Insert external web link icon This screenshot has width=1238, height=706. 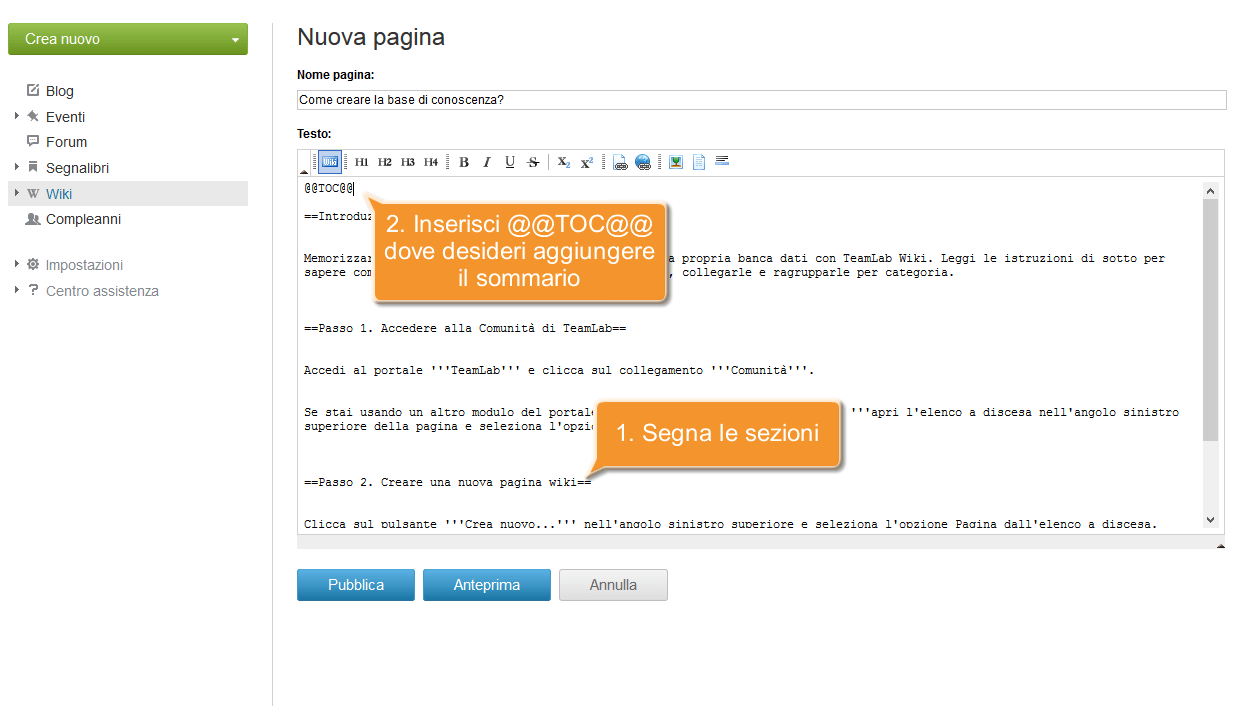coord(643,162)
